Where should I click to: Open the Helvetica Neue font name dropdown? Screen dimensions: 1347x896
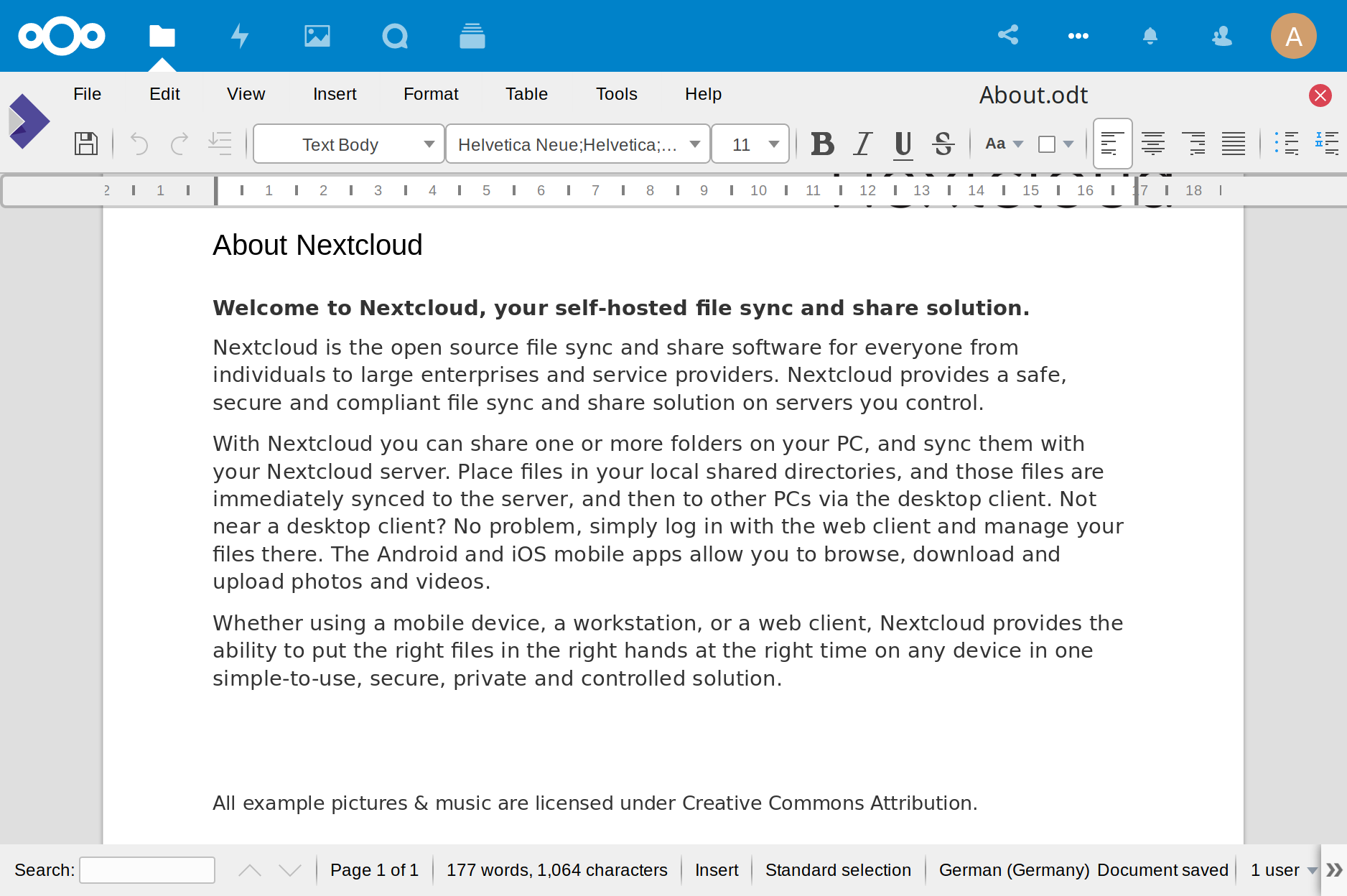(694, 144)
